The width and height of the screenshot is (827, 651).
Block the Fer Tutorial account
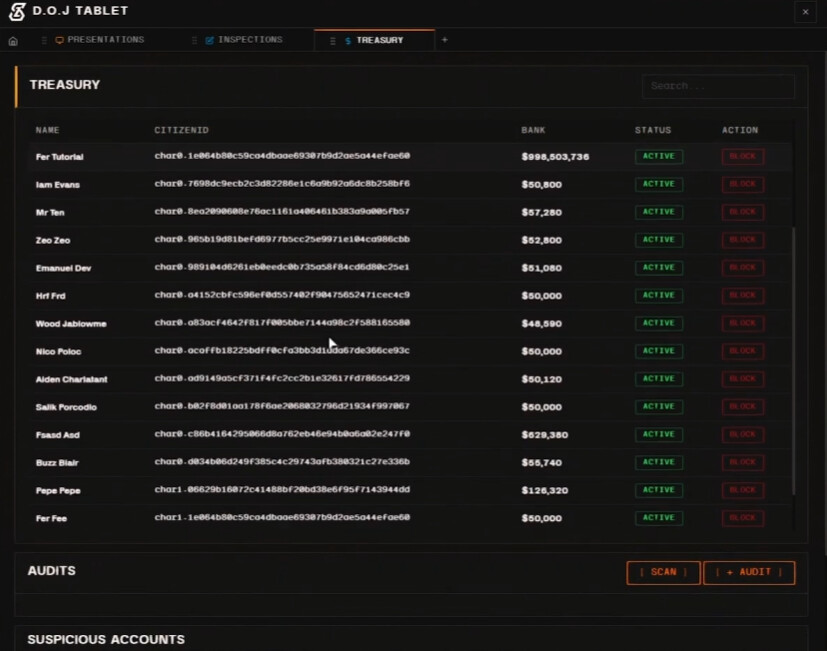[x=743, y=156]
